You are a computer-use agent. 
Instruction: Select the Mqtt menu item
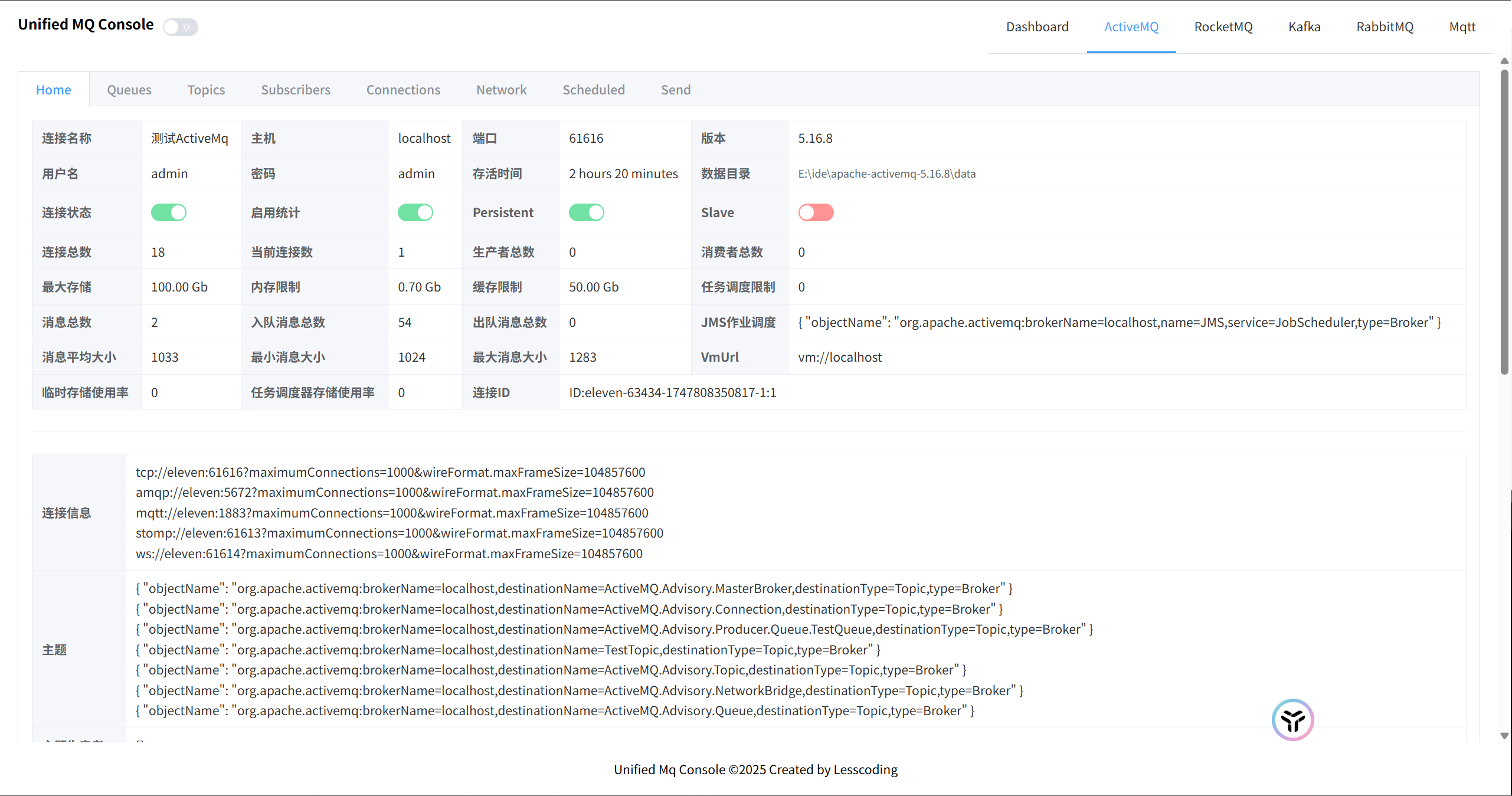click(x=1462, y=27)
